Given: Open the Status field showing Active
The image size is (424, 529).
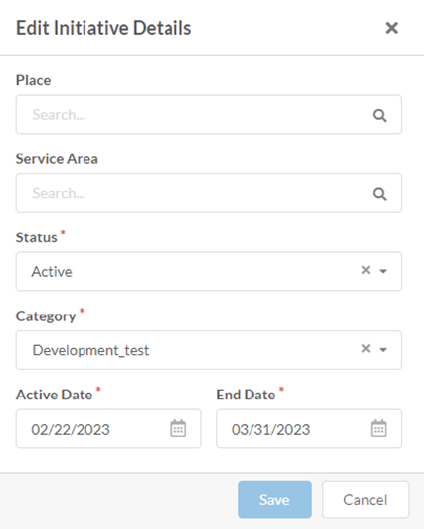Looking at the screenshot, I should 209,271.
